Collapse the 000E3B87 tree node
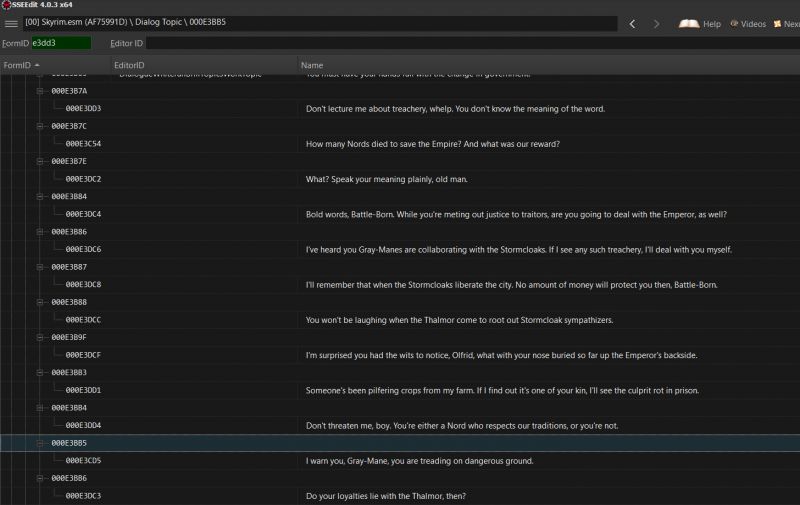The image size is (800, 505). 40,267
